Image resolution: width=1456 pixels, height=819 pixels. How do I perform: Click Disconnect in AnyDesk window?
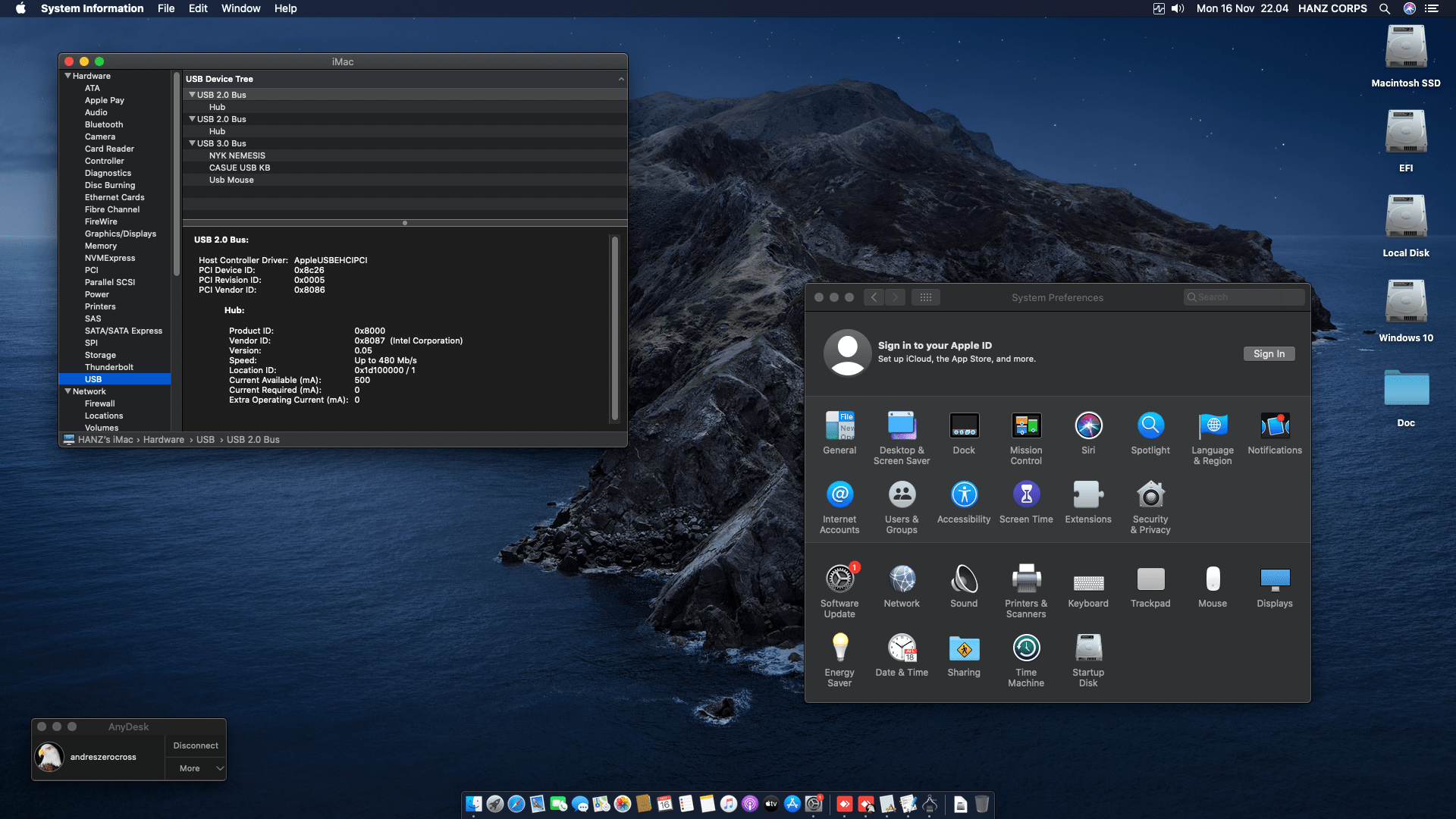(x=195, y=745)
